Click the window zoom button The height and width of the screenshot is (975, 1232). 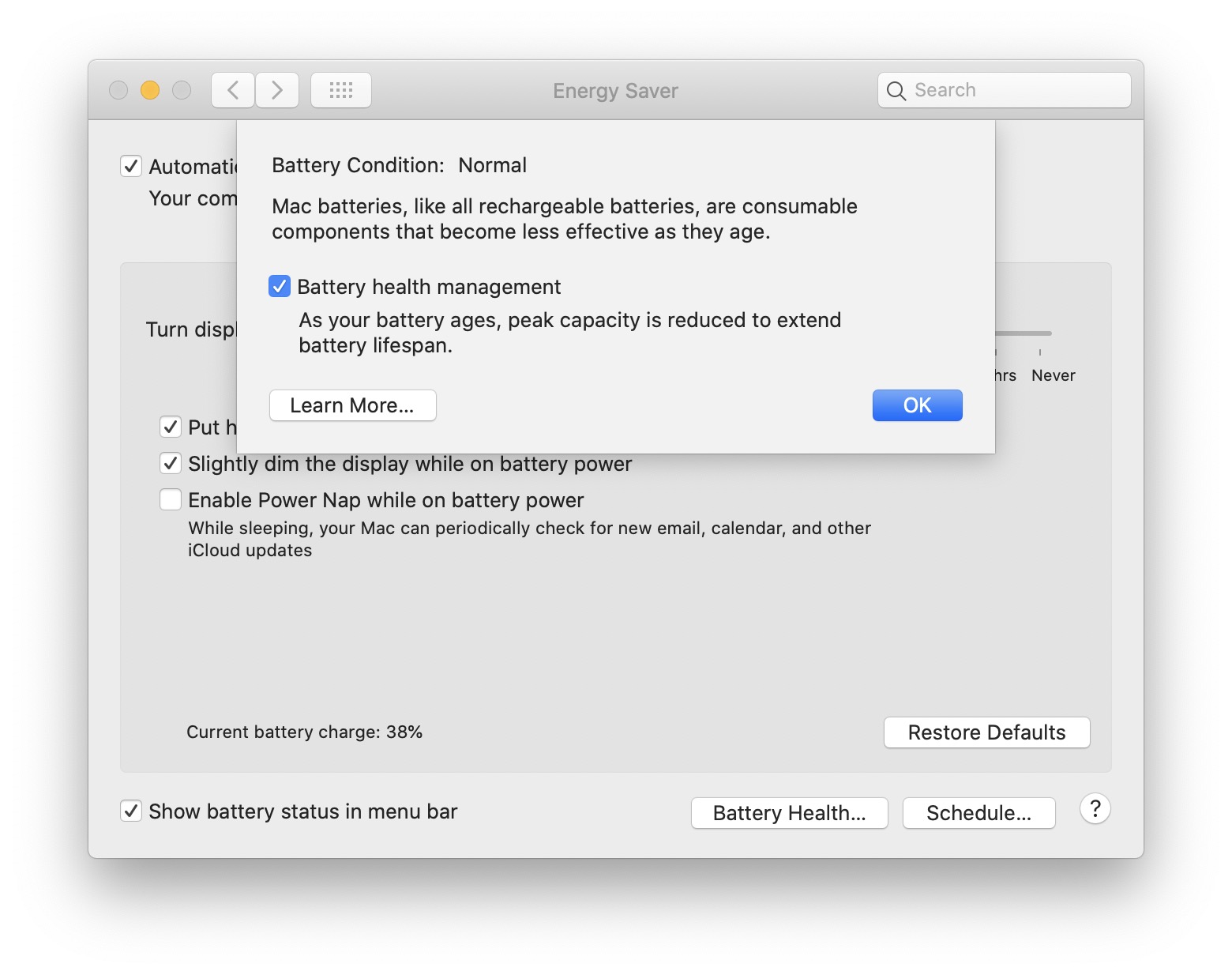point(182,90)
